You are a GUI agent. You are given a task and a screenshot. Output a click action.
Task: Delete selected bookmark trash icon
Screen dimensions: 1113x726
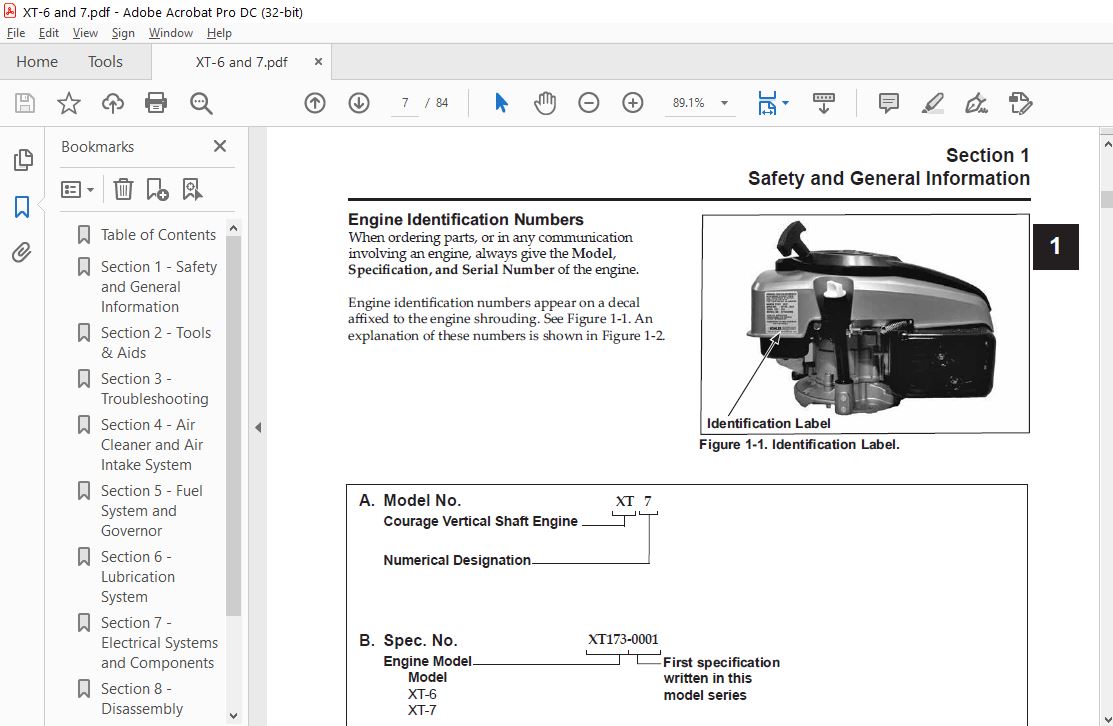123,189
